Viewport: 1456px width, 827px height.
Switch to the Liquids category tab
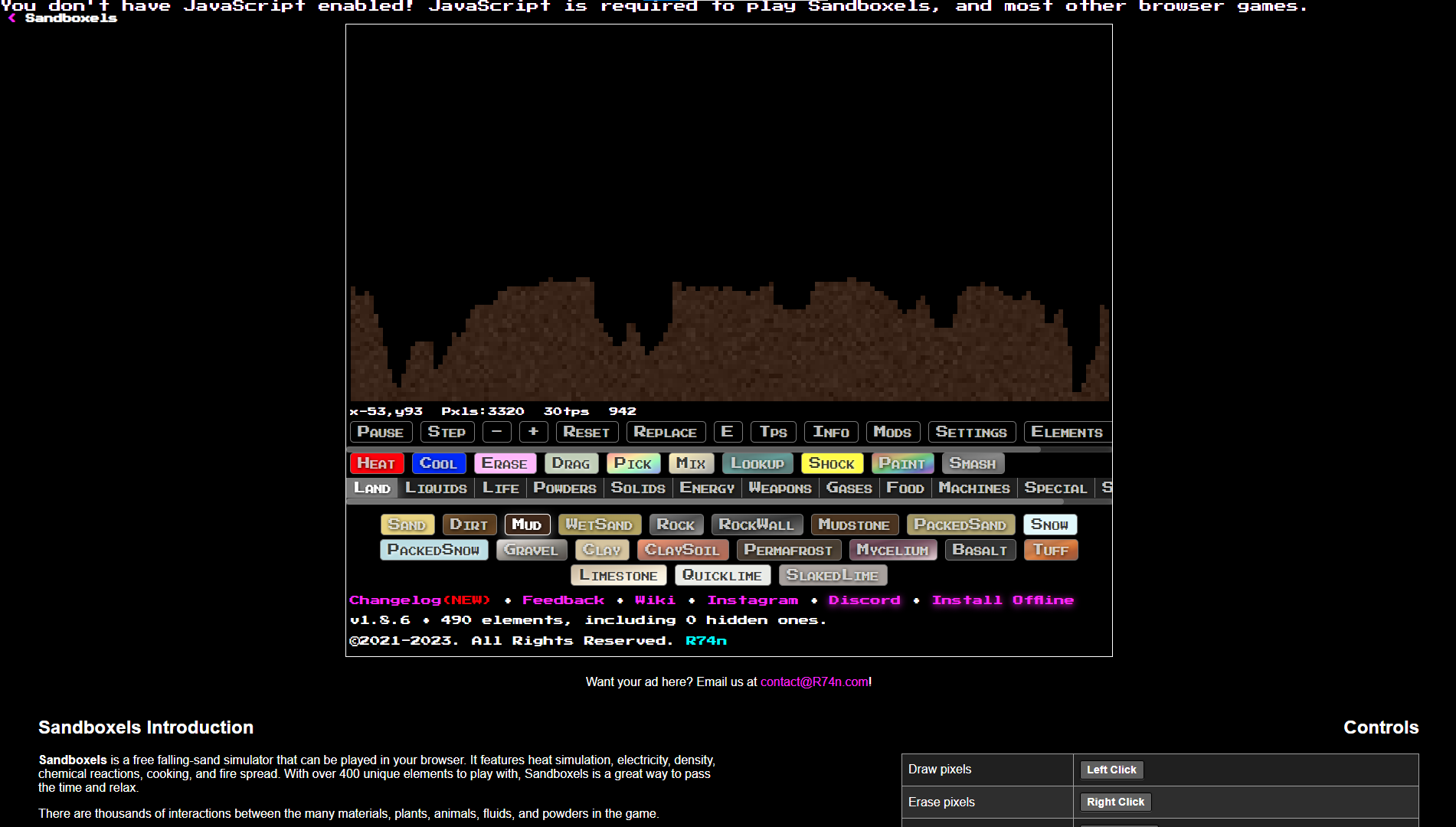point(437,488)
